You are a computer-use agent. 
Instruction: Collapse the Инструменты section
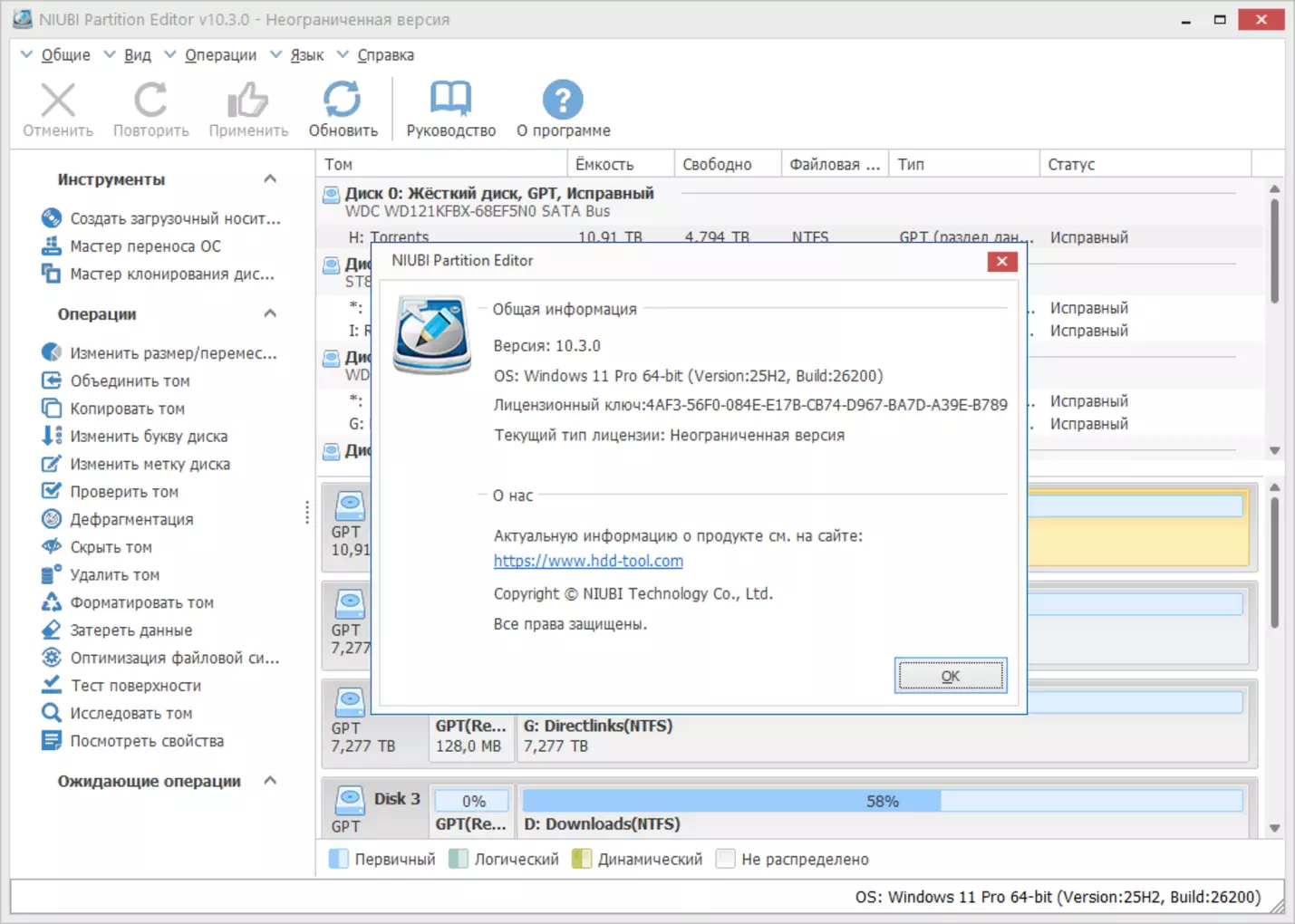tap(270, 179)
